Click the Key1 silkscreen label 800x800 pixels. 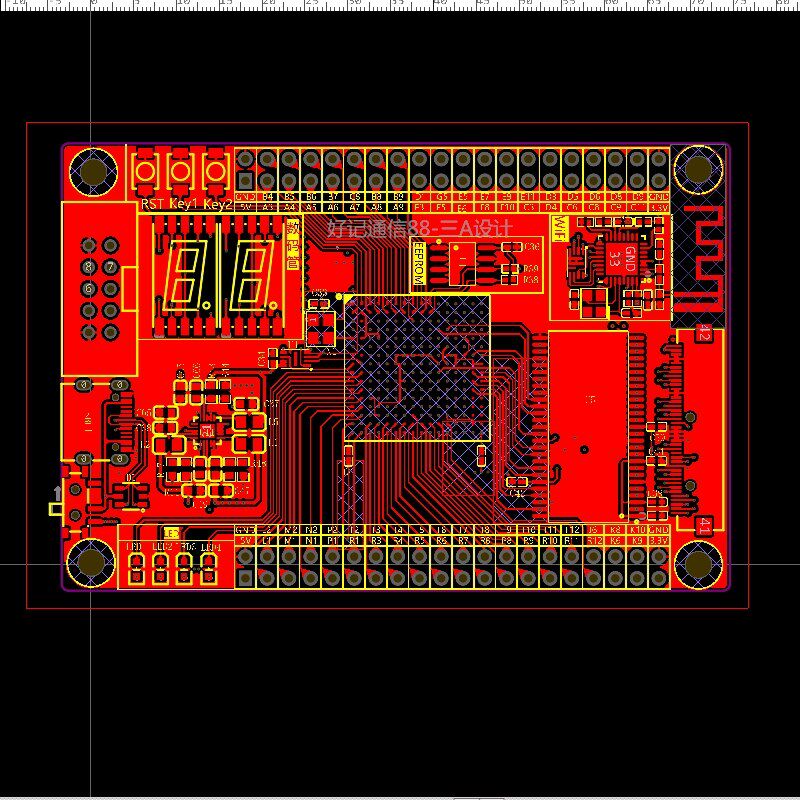coord(183,204)
